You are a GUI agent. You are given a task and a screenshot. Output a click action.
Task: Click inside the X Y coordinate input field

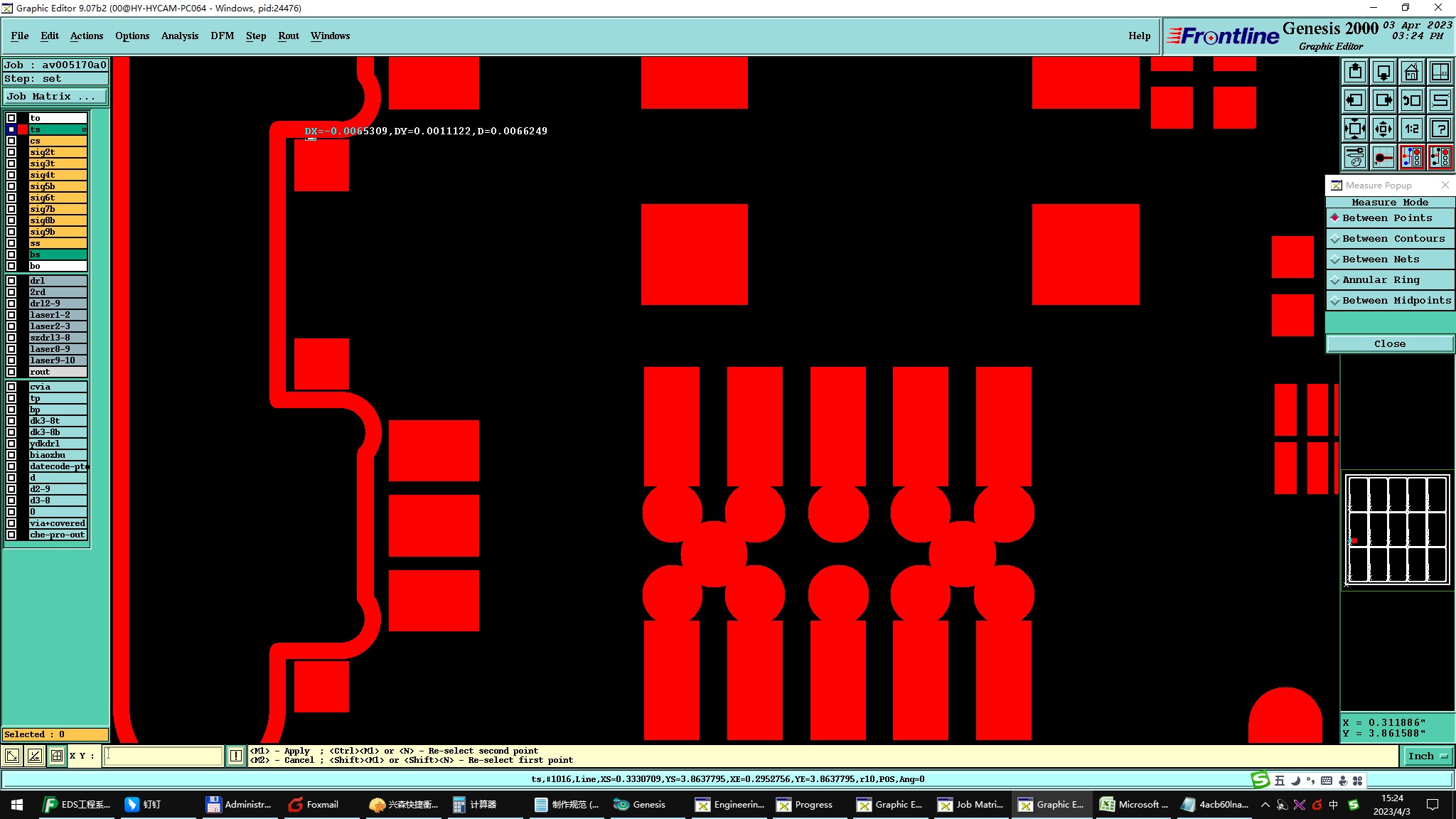tap(164, 756)
